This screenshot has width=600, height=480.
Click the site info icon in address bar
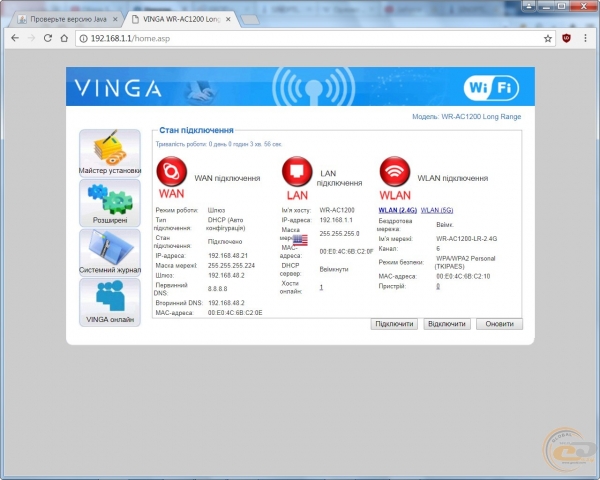(x=83, y=39)
